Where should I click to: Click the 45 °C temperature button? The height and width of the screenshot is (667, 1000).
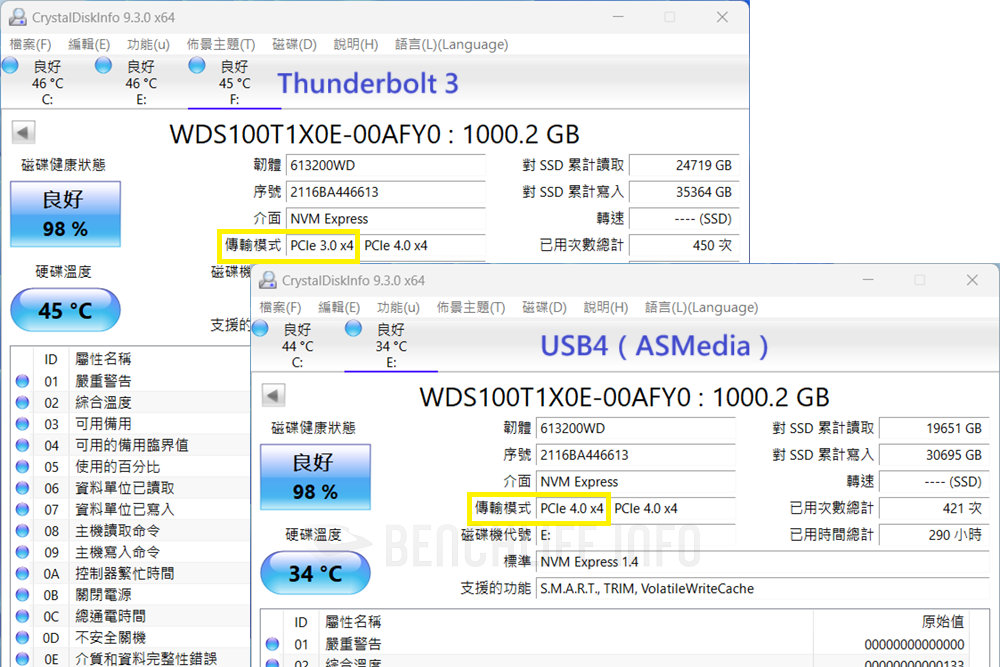65,311
